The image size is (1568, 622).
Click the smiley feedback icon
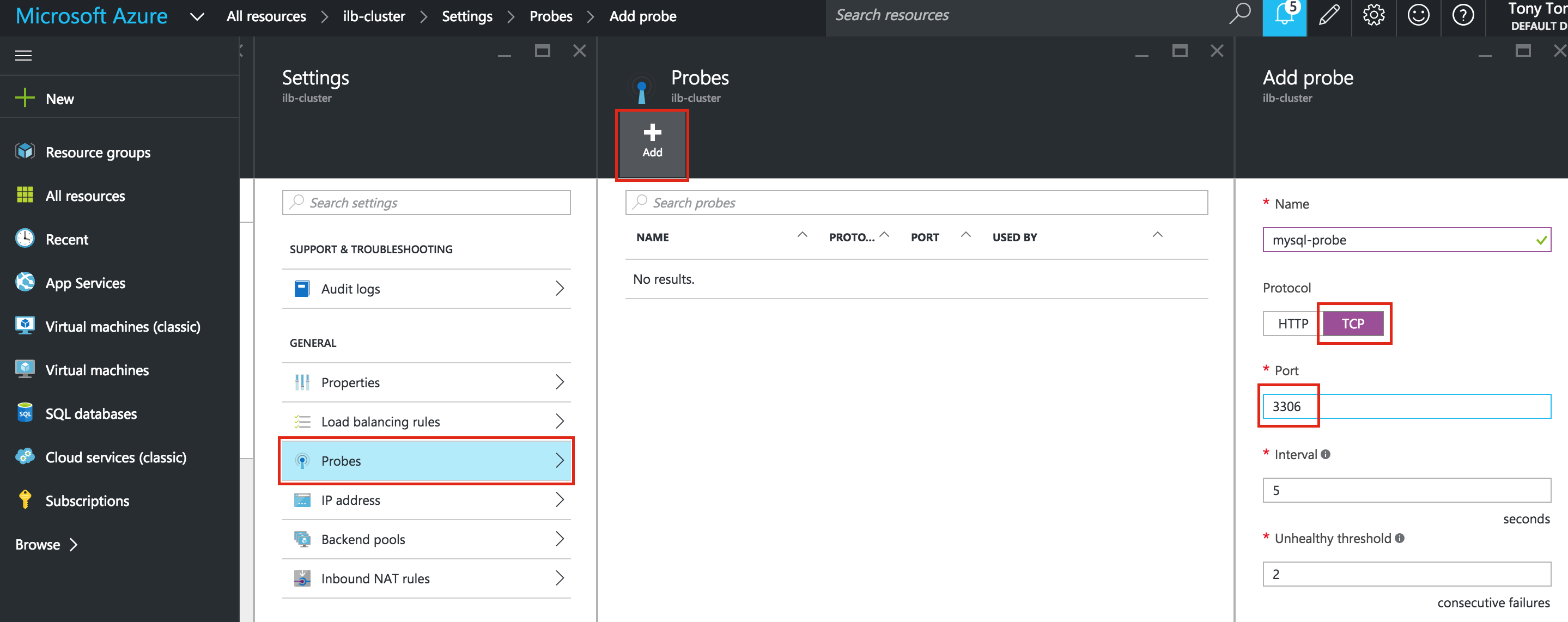click(1418, 15)
